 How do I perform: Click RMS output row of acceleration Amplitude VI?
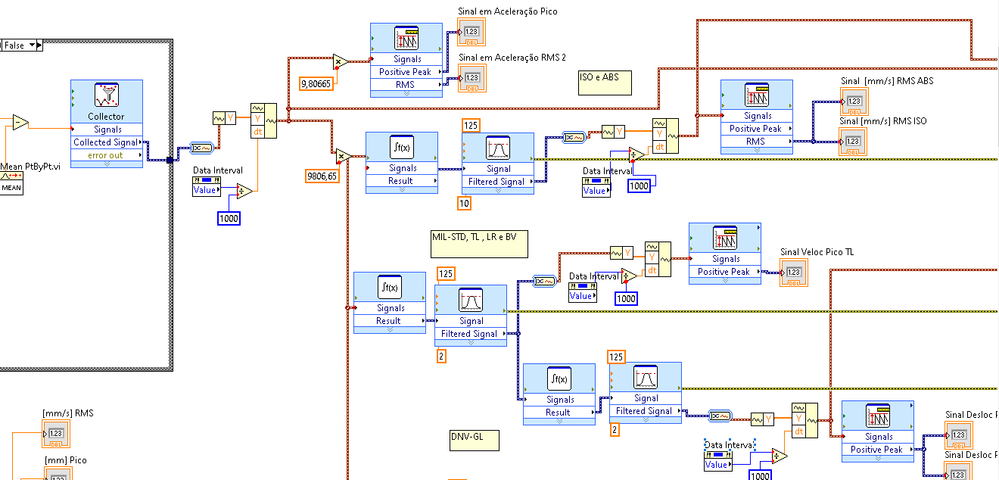pyautogui.click(x=406, y=85)
